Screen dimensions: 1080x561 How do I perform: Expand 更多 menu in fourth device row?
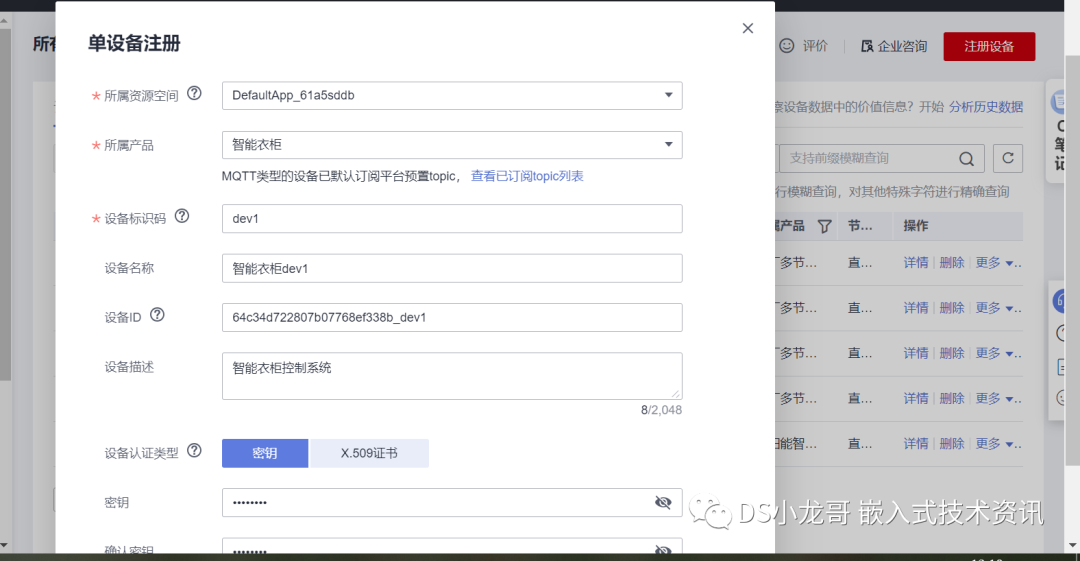pyautogui.click(x=996, y=398)
